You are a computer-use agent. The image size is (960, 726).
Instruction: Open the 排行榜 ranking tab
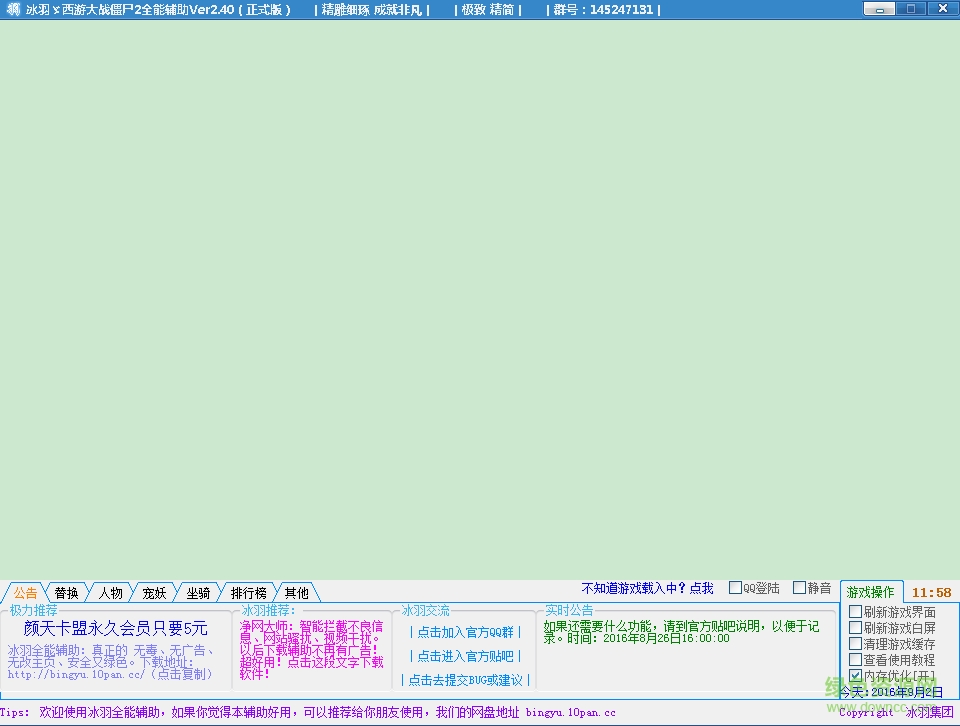pos(248,591)
